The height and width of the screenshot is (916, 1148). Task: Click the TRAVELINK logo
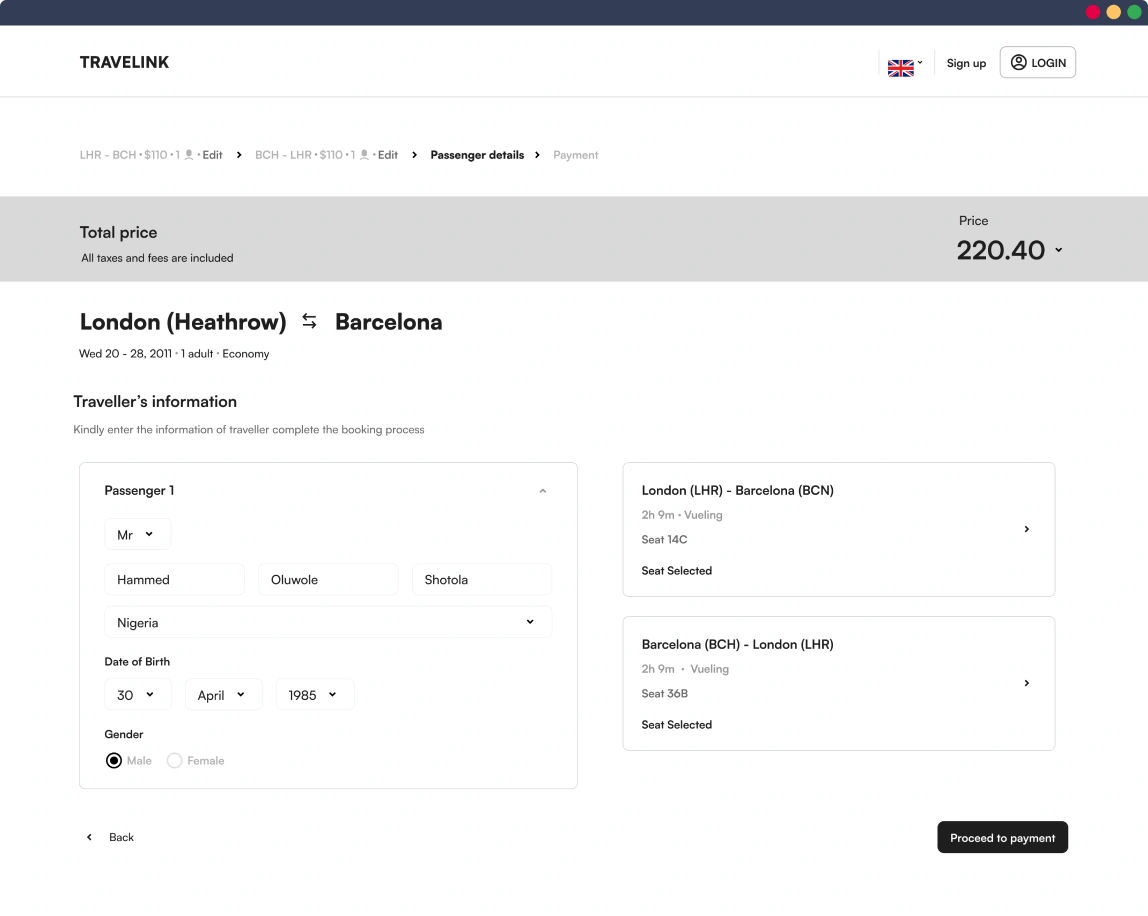125,62
